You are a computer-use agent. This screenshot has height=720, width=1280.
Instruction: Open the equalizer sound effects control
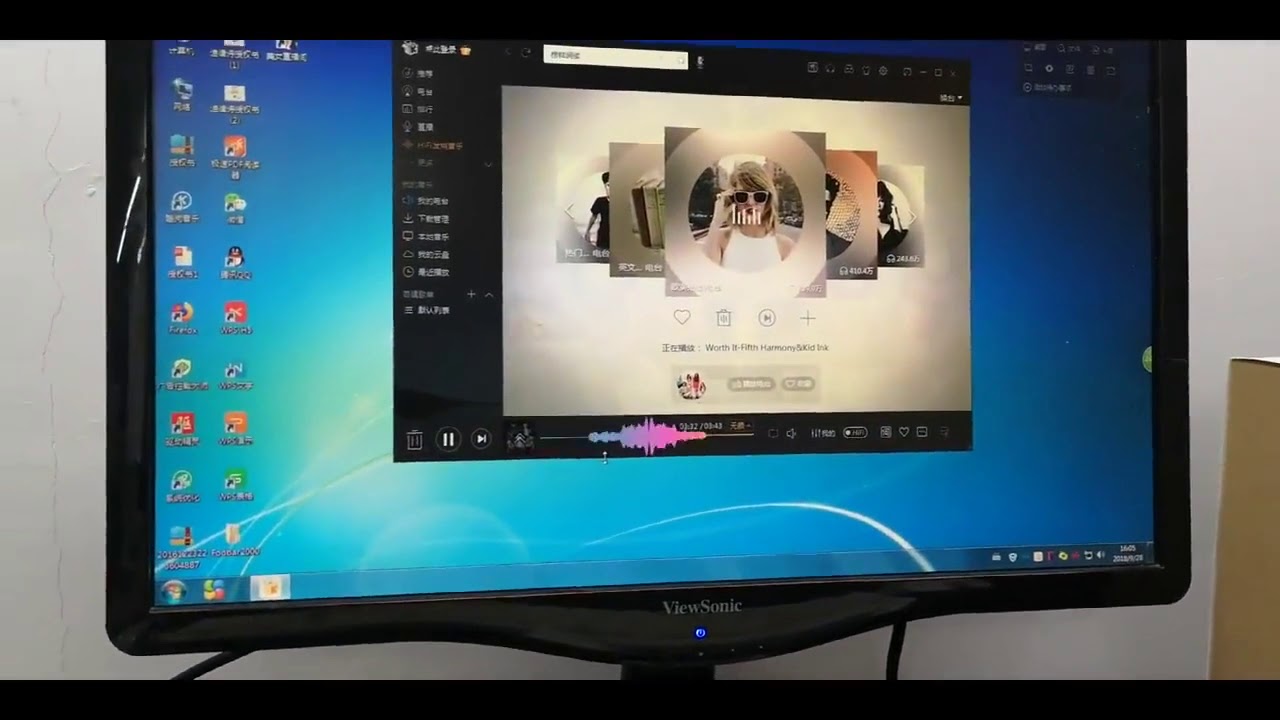pyautogui.click(x=822, y=433)
